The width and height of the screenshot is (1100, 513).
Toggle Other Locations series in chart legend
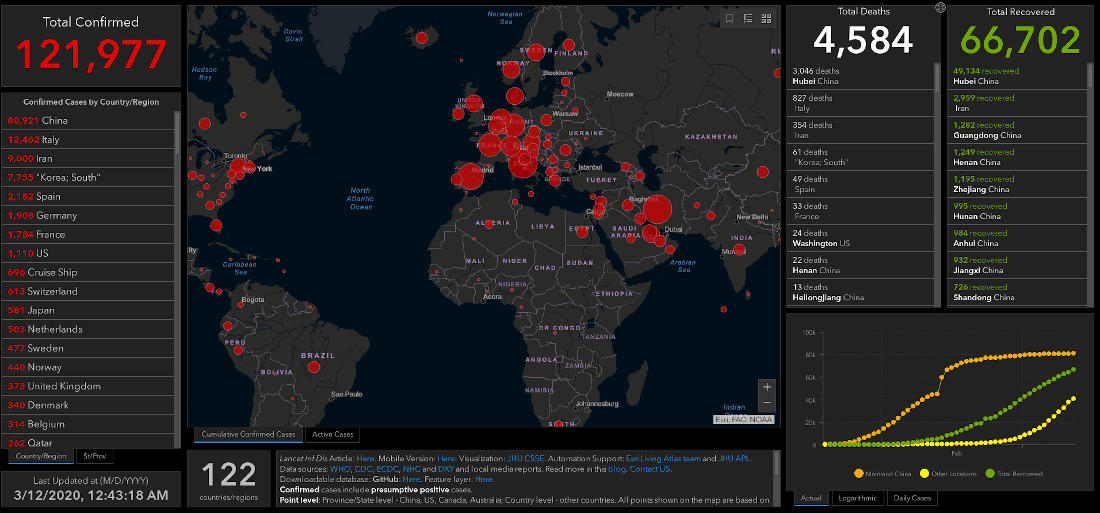pyautogui.click(x=949, y=473)
